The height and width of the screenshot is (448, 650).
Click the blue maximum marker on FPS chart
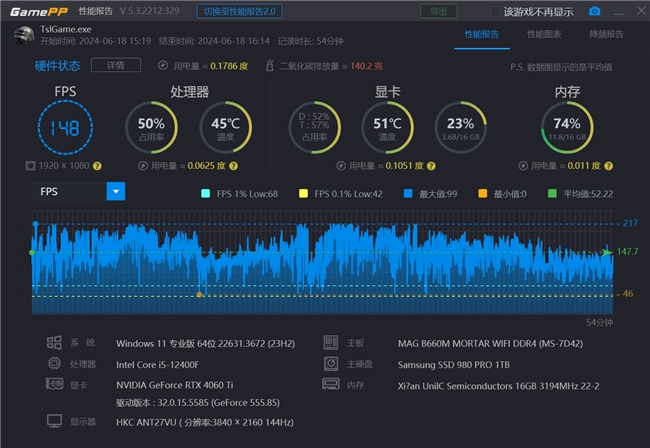tap(36, 224)
